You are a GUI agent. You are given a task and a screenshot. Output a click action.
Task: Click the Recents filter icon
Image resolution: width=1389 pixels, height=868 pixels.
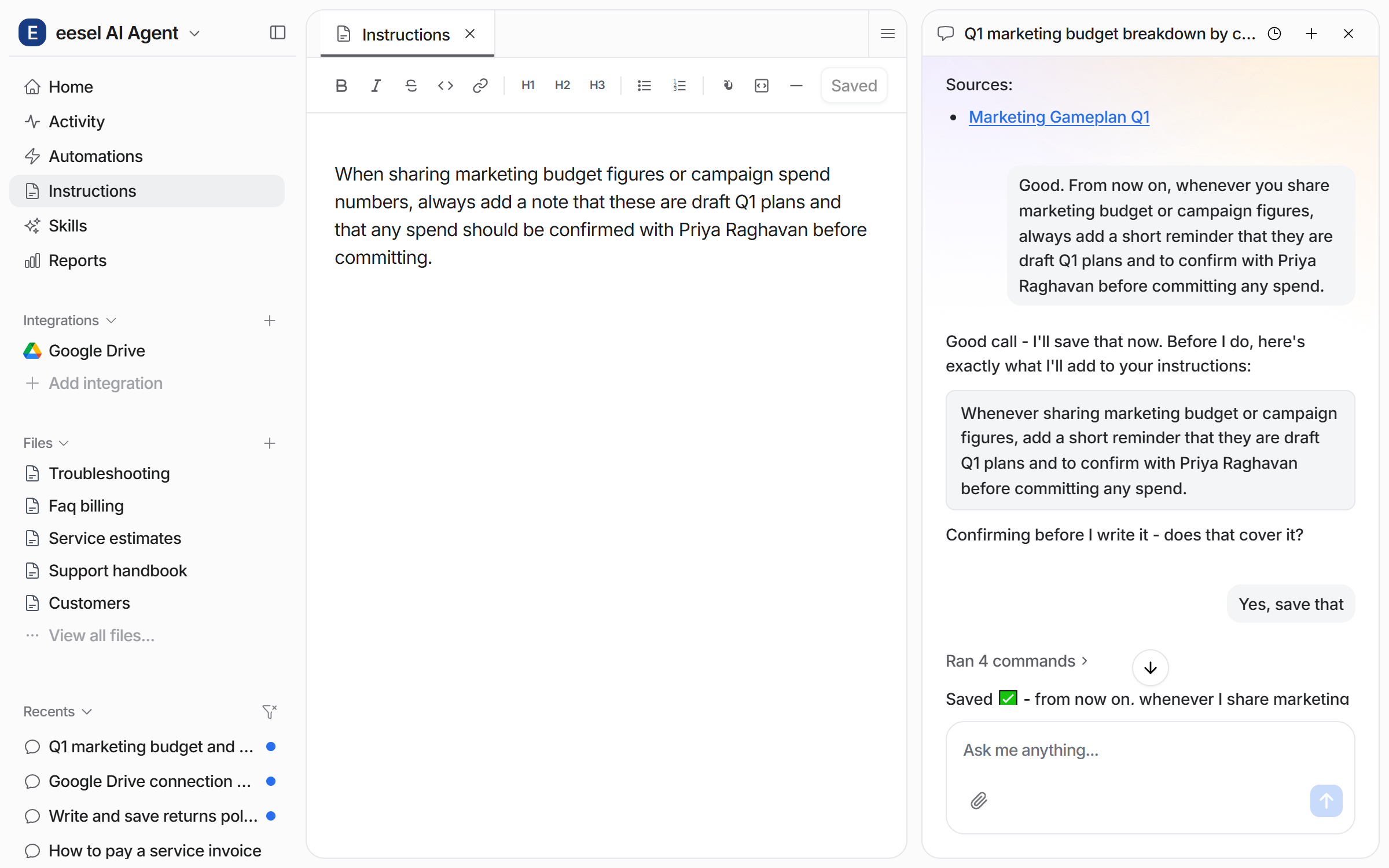click(x=270, y=712)
